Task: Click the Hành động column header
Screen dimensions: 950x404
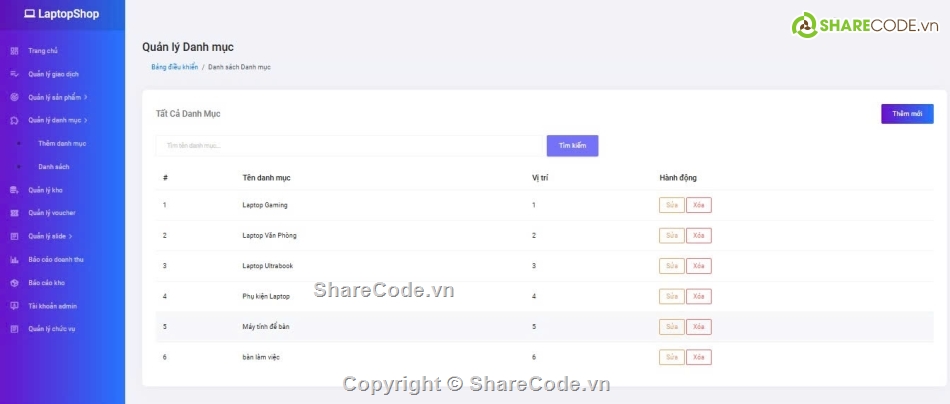Action: point(678,178)
